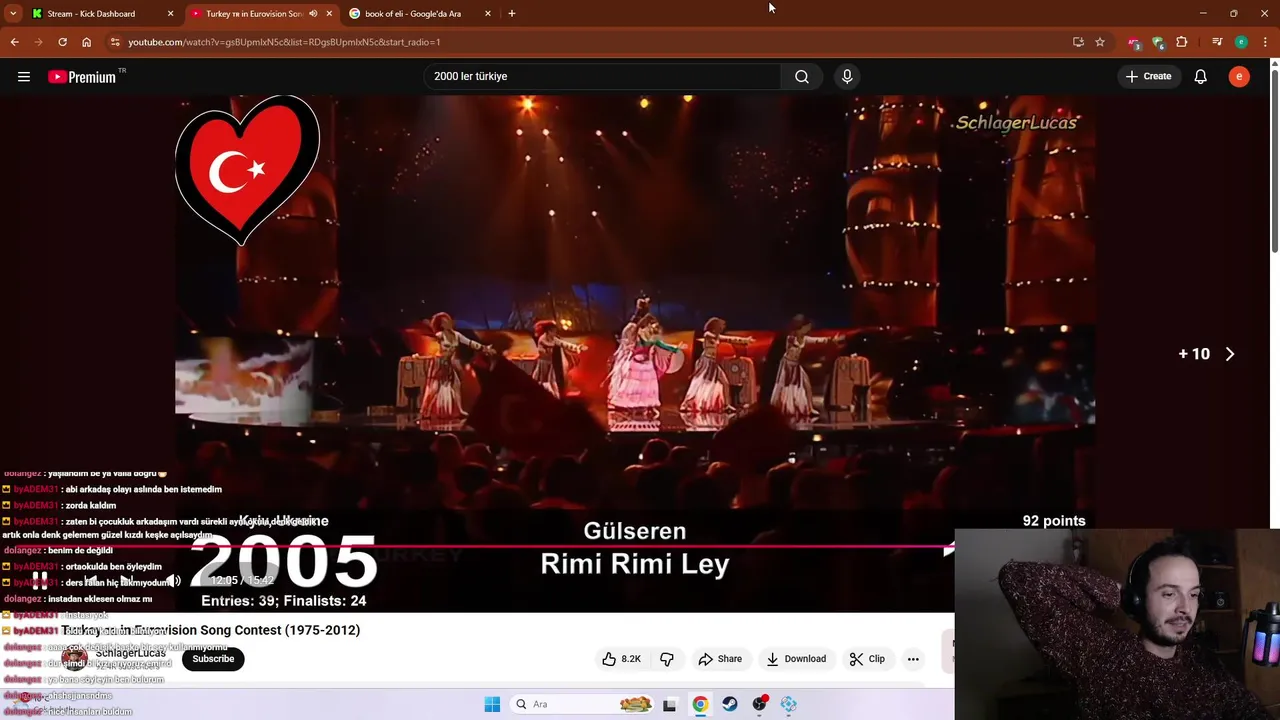
Task: Open tab search dropdown arrow
Action: [x=13, y=14]
